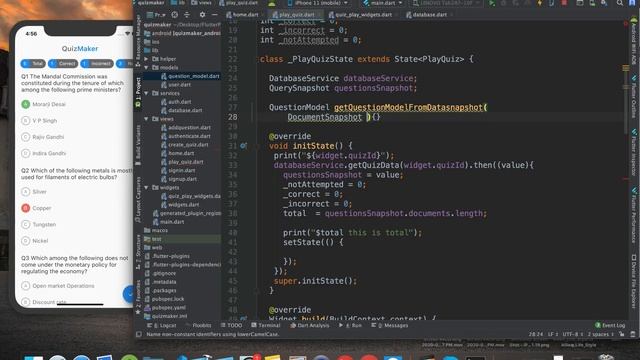Viewport: 640px width, 360px height.
Task: Open the Event Log
Action: [x=610, y=325]
